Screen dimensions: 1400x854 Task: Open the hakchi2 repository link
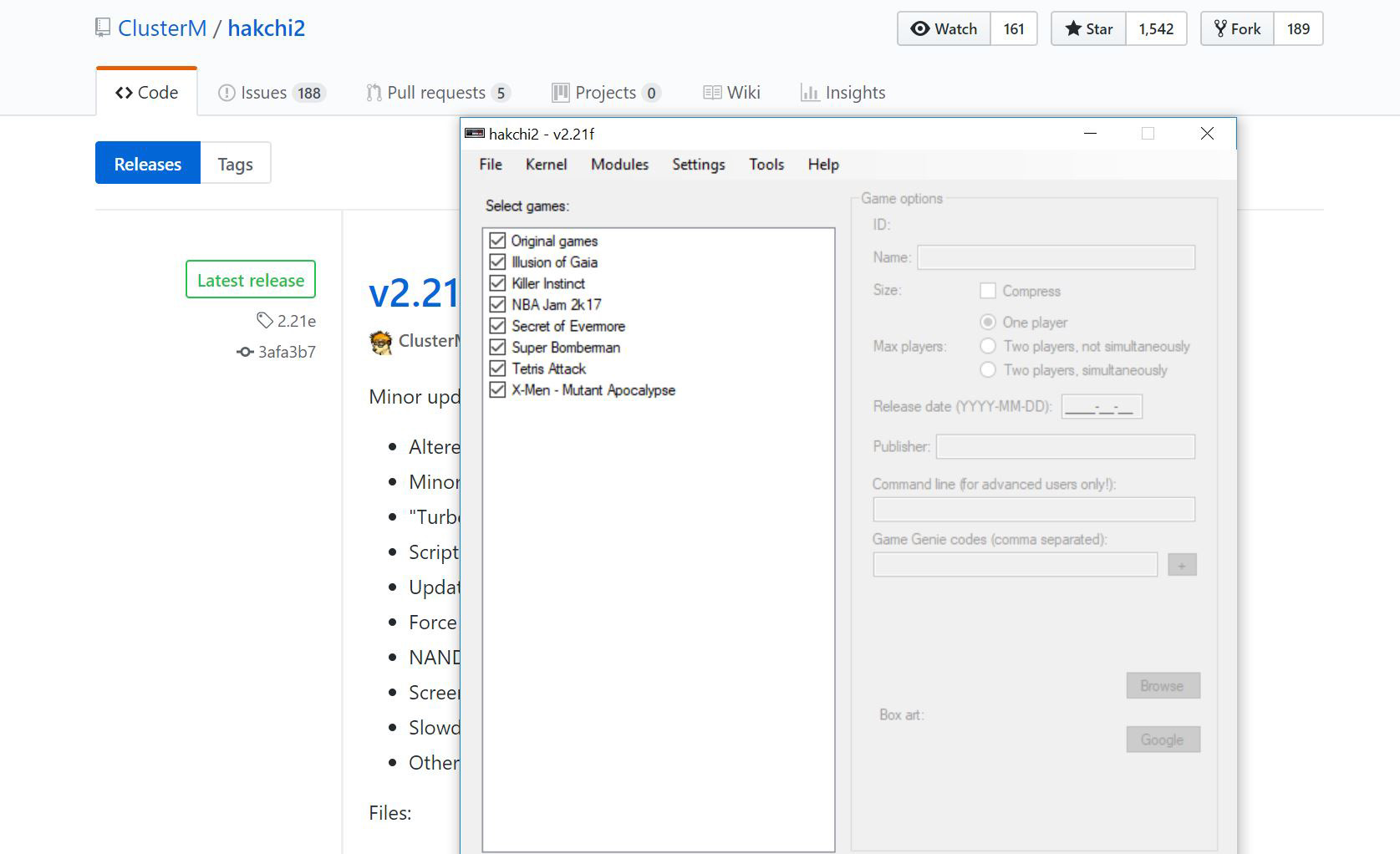266,28
